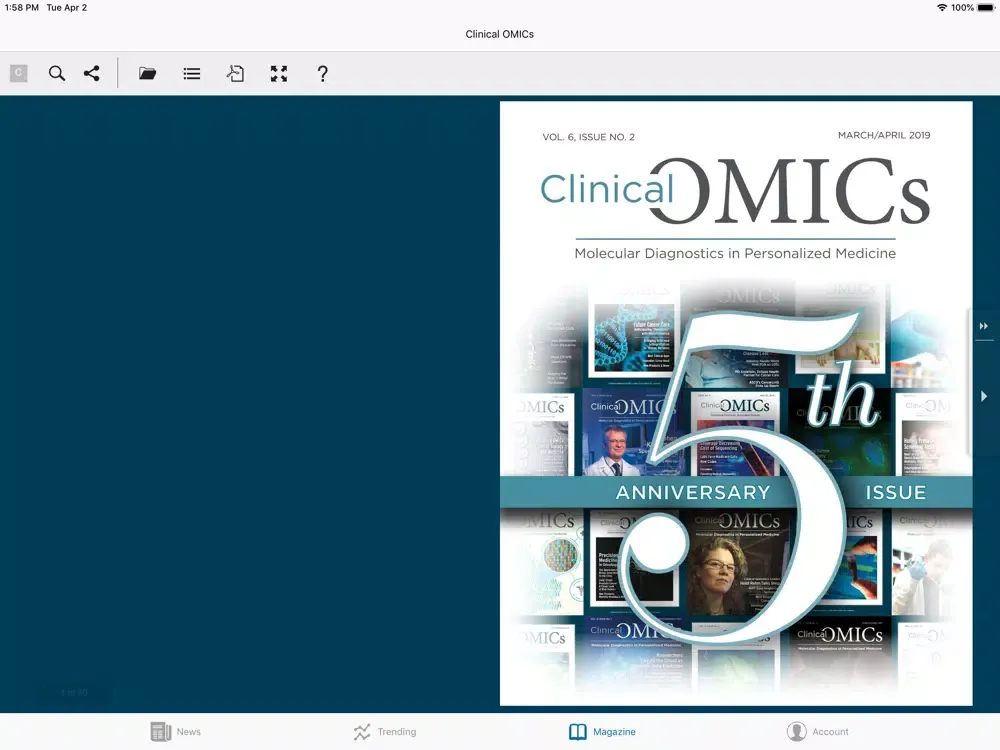The width and height of the screenshot is (1000, 750).
Task: Show the table of contents list
Action: pyautogui.click(x=191, y=73)
